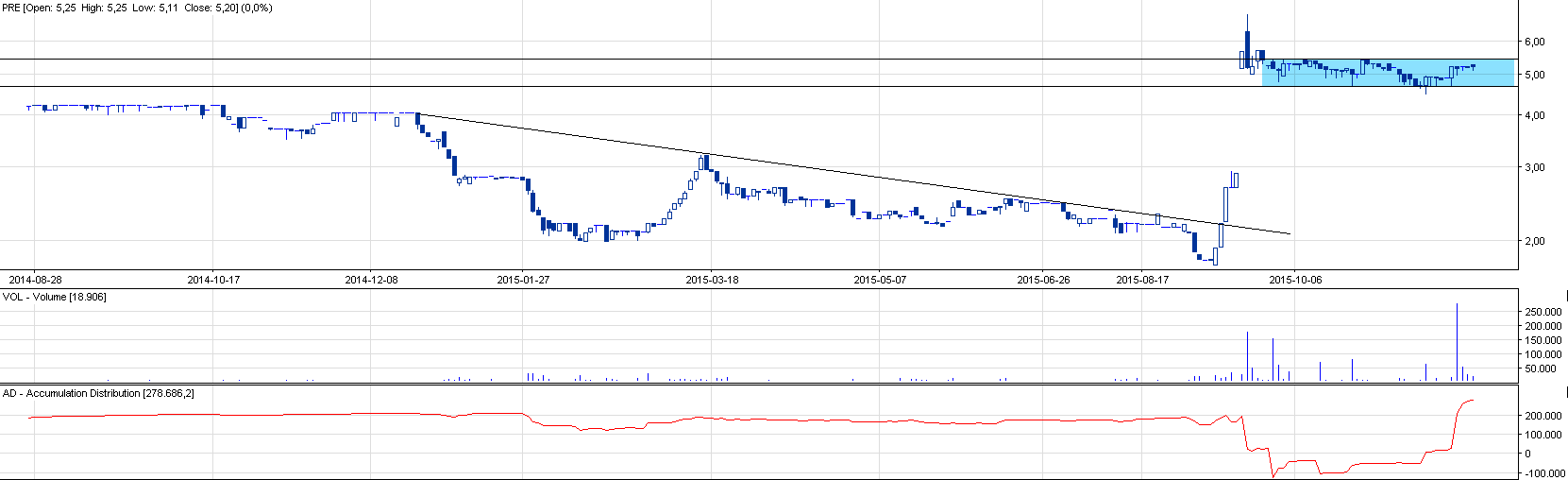Click the -100.000 accumulation axis label
Screen dimensions: 1568x480
click(1543, 473)
